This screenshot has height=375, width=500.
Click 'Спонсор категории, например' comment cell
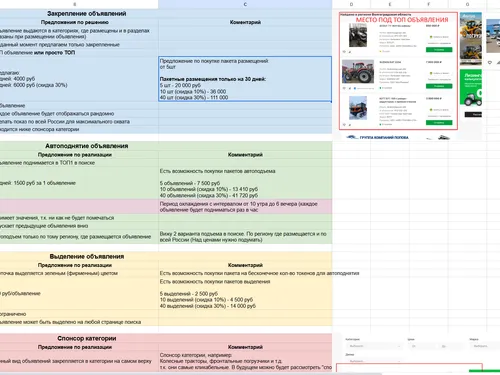click(245, 361)
